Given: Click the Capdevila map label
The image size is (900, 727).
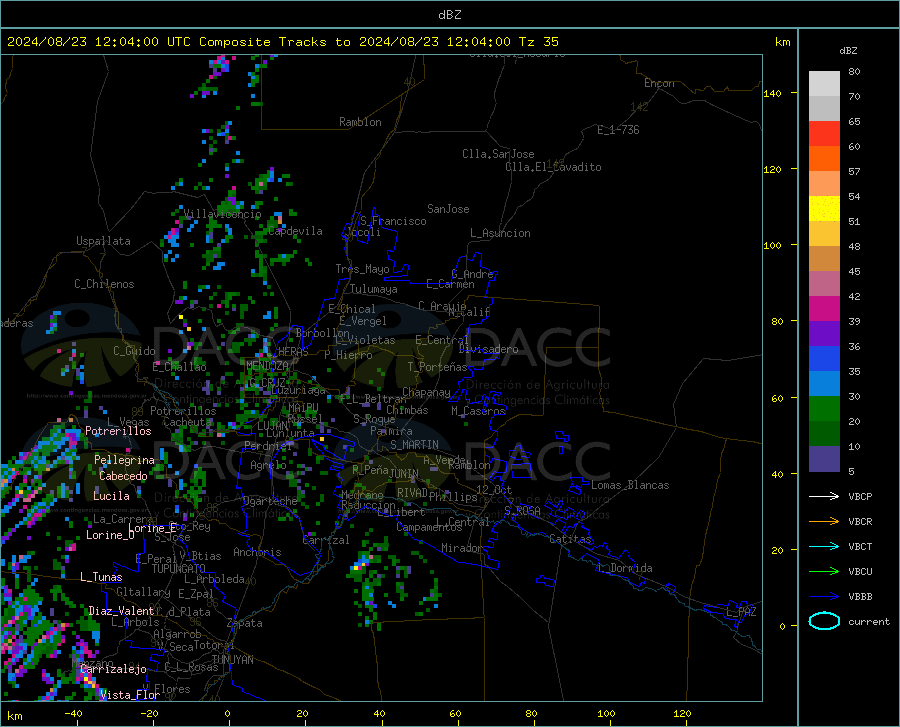Looking at the screenshot, I should (295, 231).
